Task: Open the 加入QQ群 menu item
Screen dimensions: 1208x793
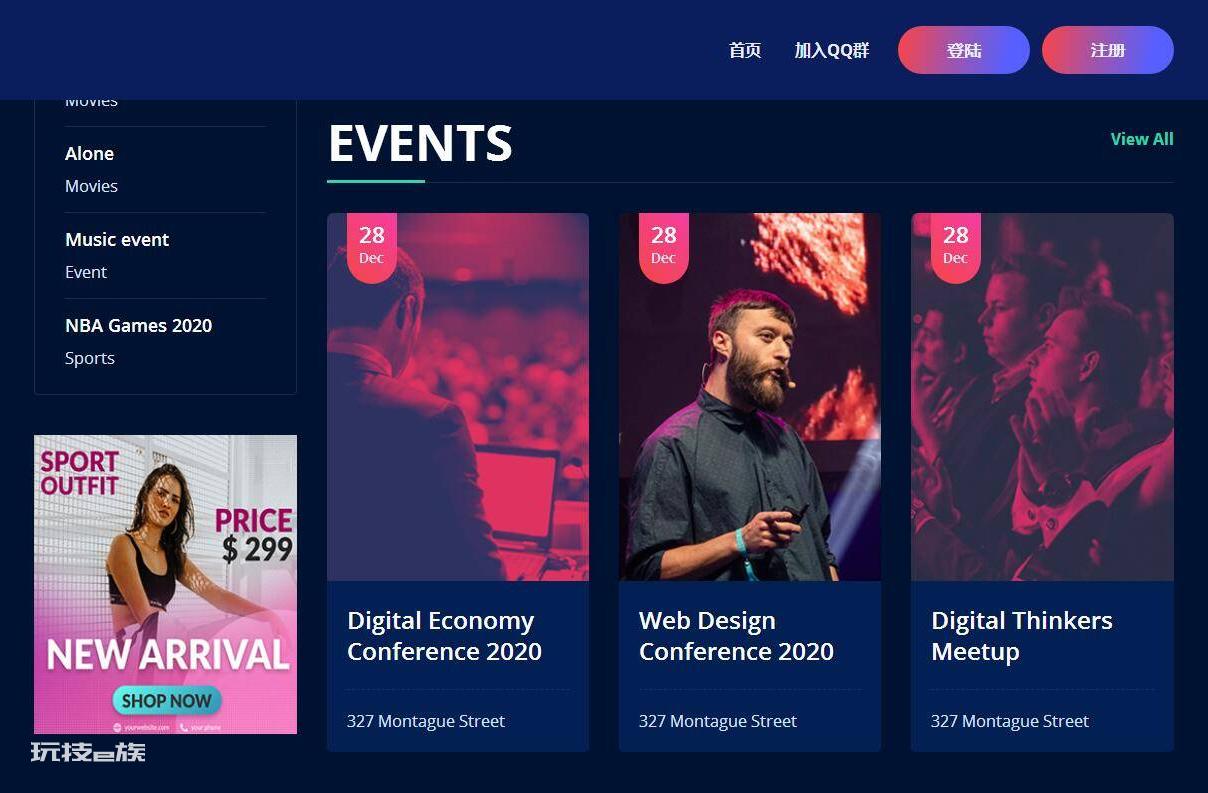Action: (x=832, y=50)
